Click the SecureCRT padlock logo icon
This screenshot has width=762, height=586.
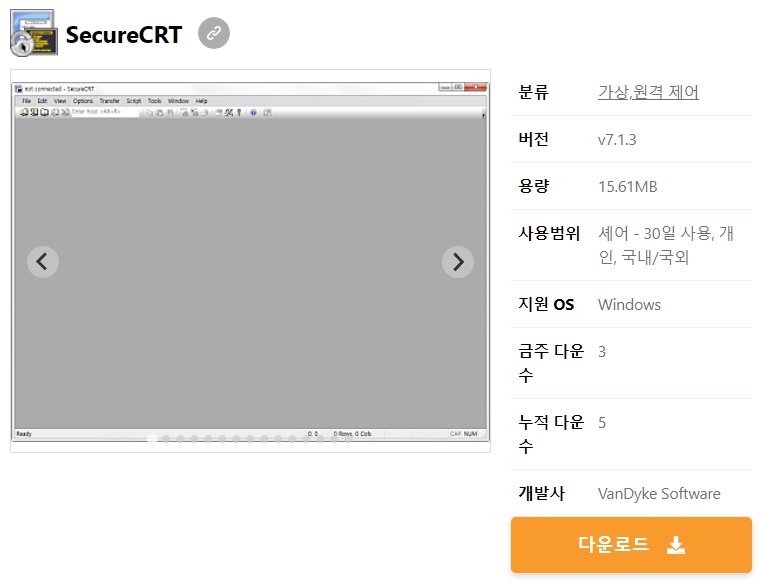pos(34,33)
